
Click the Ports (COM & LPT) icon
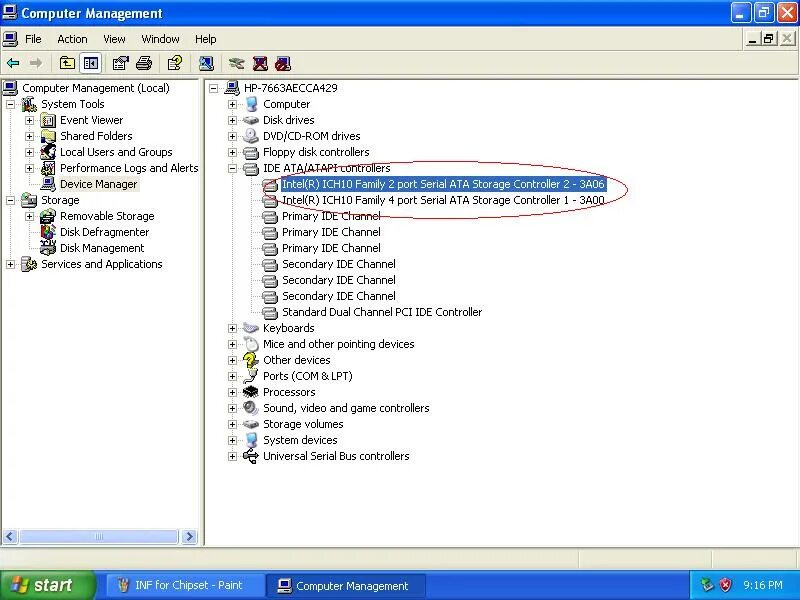[251, 376]
